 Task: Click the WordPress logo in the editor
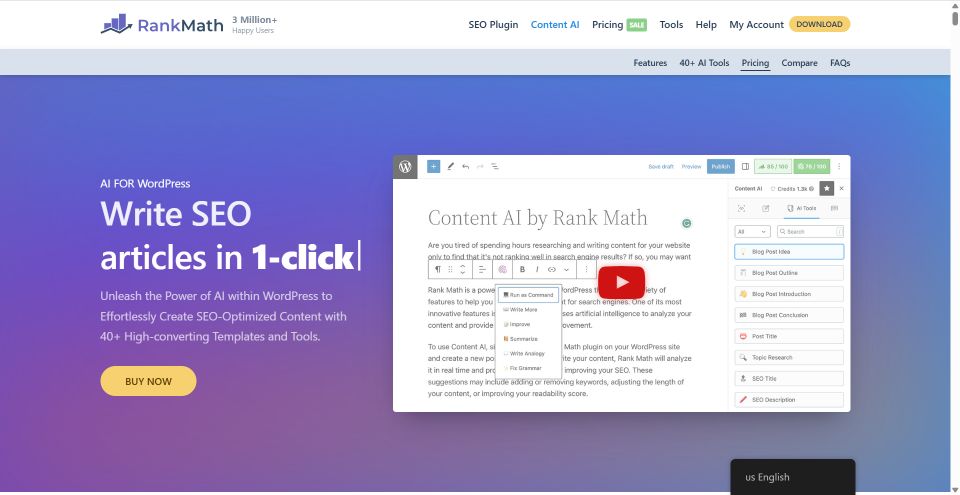click(405, 166)
